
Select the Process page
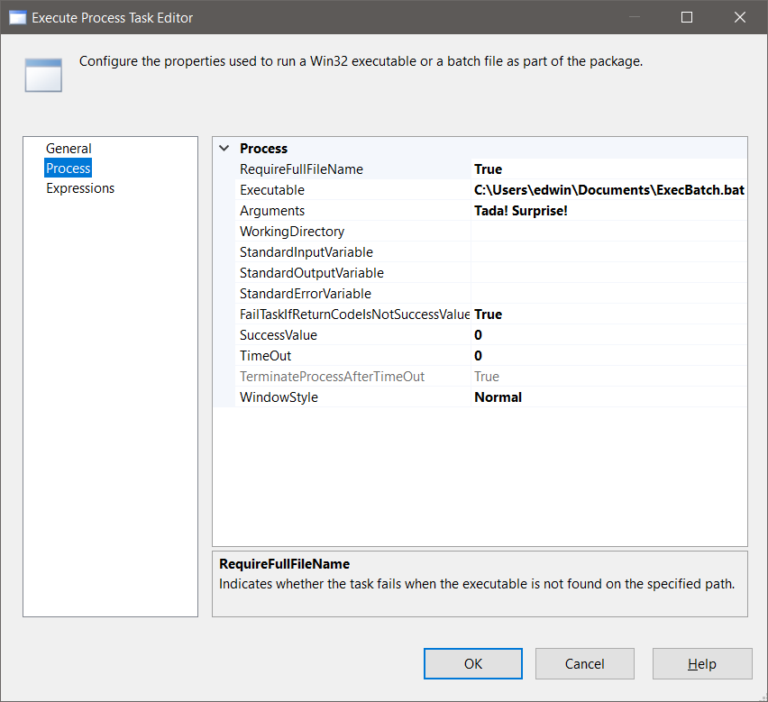pos(68,168)
